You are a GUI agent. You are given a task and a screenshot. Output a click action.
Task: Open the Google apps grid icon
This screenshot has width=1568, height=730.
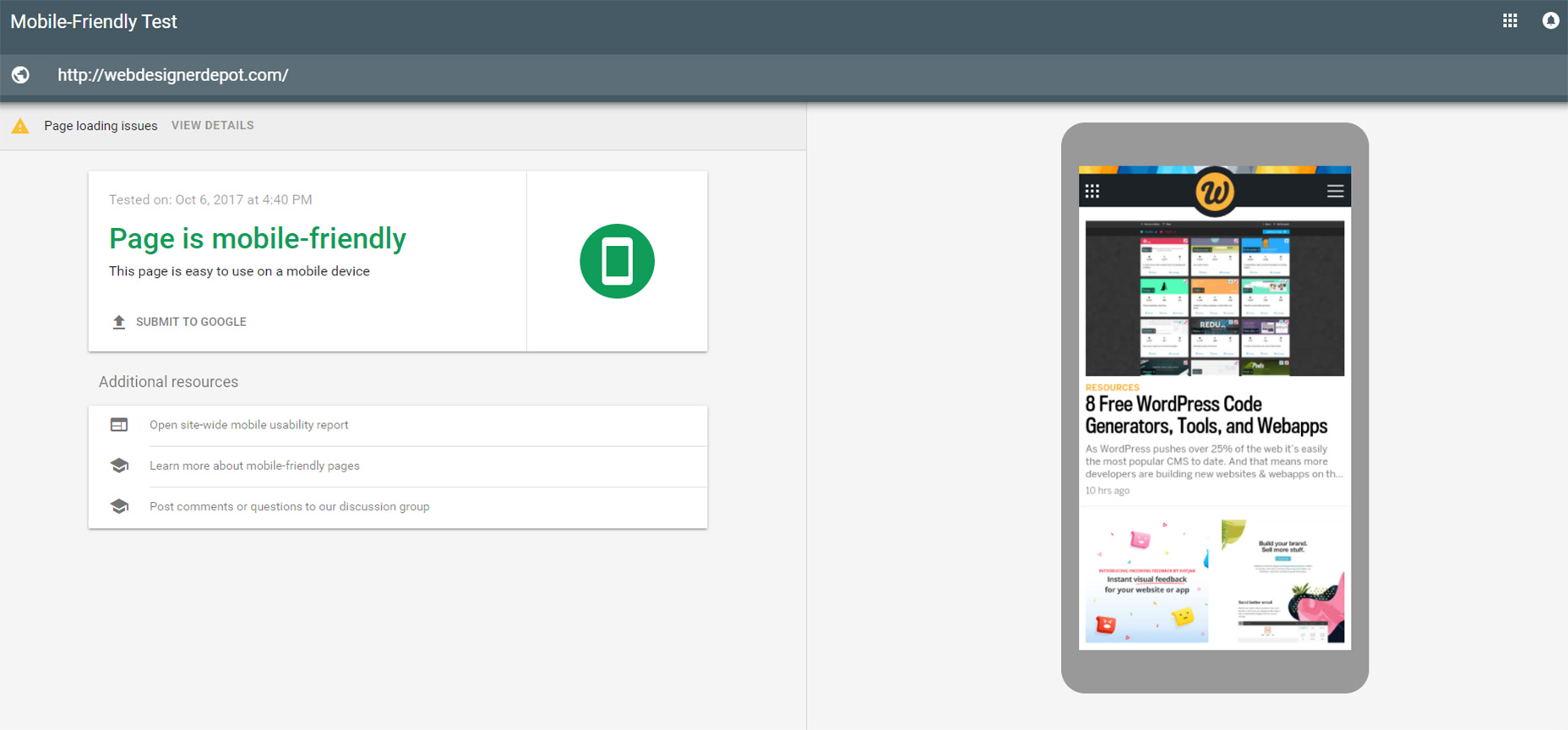(1510, 21)
